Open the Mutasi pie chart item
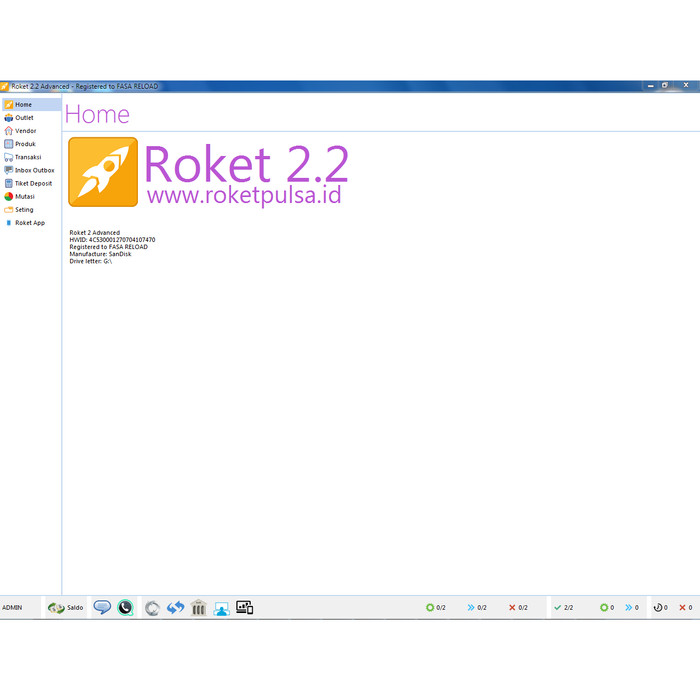 coord(24,197)
